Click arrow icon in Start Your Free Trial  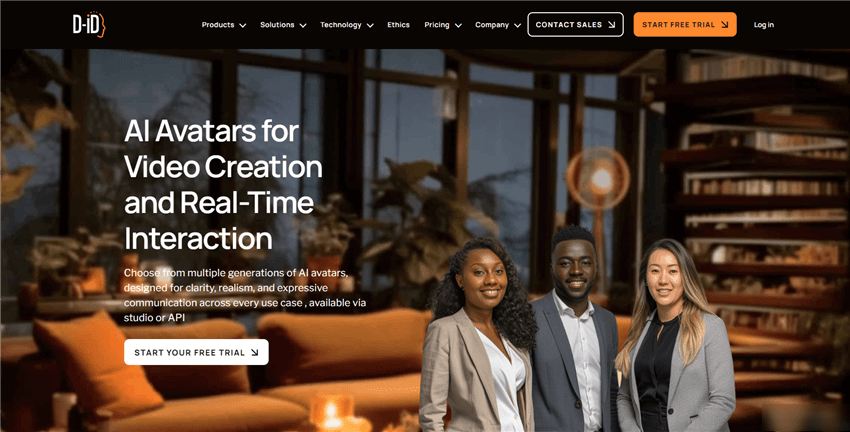[x=255, y=352]
